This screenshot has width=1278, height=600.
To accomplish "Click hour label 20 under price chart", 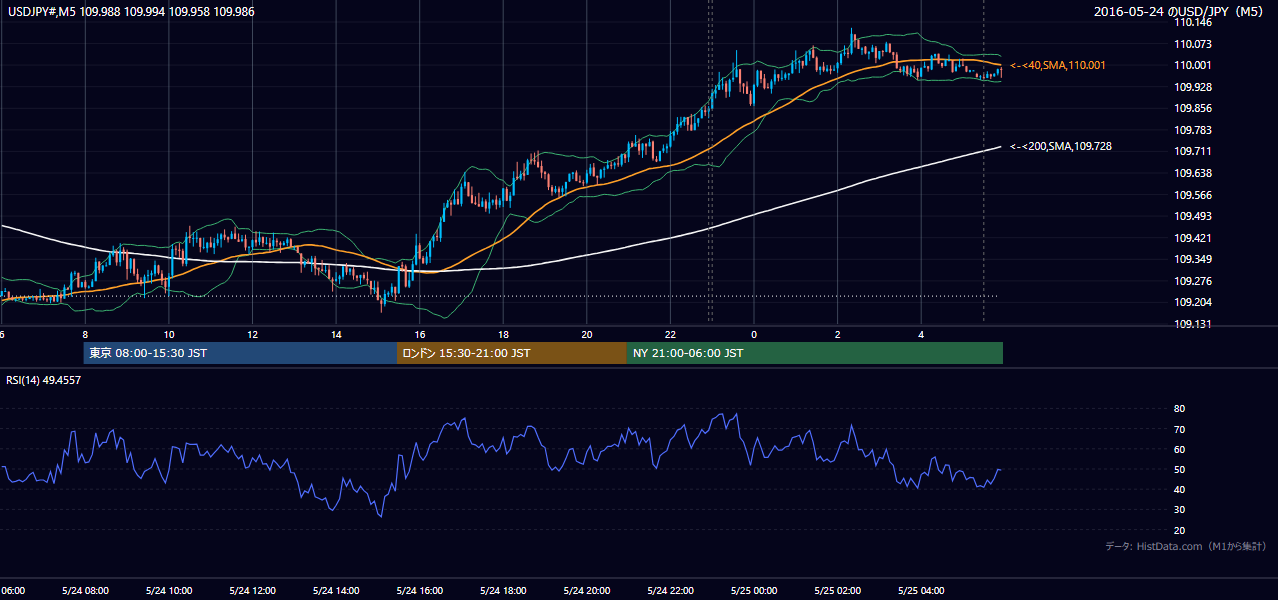I will click(586, 334).
